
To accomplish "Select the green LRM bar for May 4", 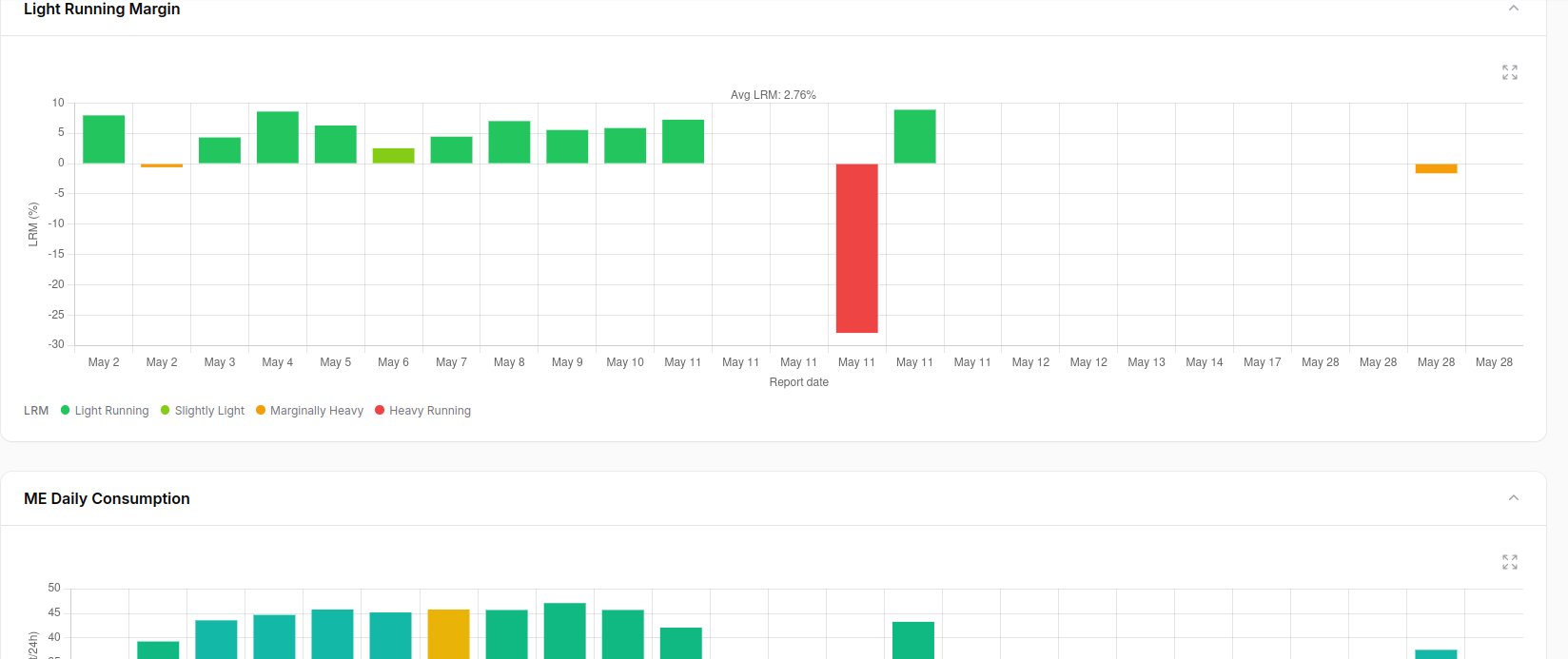I will click(x=278, y=138).
